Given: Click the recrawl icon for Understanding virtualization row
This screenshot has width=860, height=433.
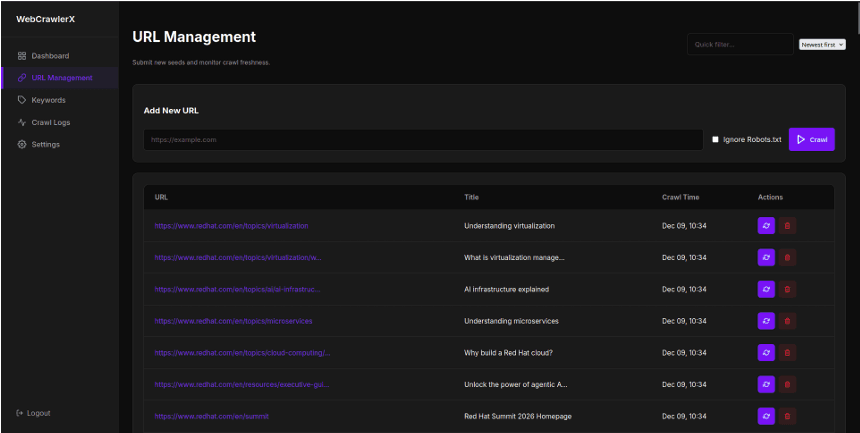Looking at the screenshot, I should click(x=766, y=226).
